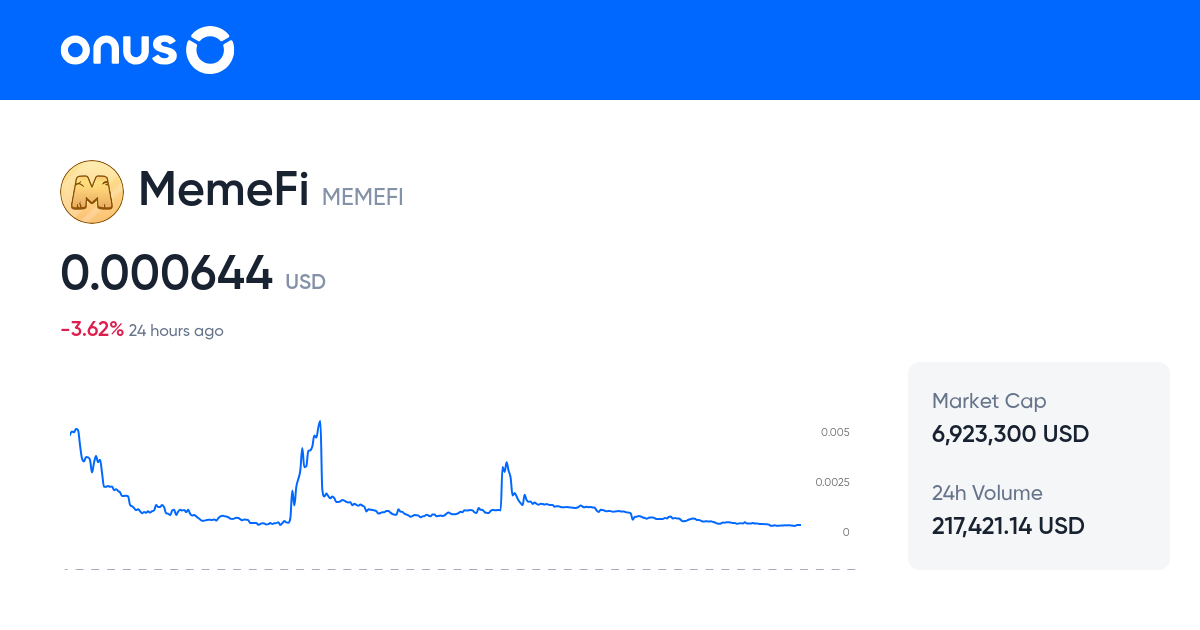Click the ONUS circular logo icon
1200x630 pixels.
coord(209,49)
